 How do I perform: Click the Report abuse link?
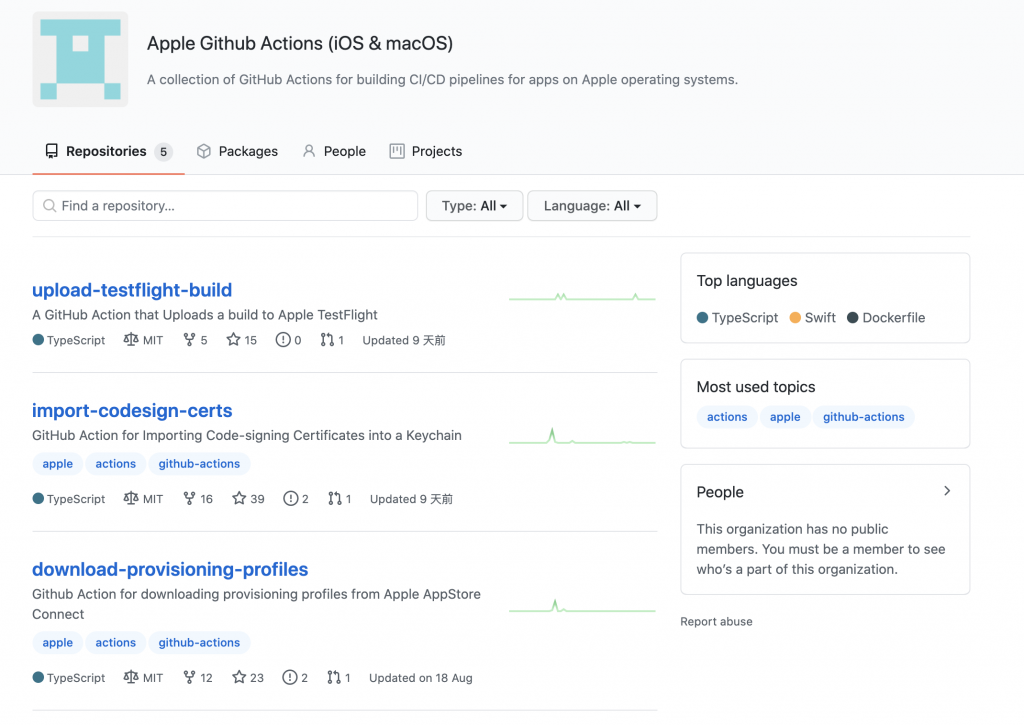[x=716, y=622]
